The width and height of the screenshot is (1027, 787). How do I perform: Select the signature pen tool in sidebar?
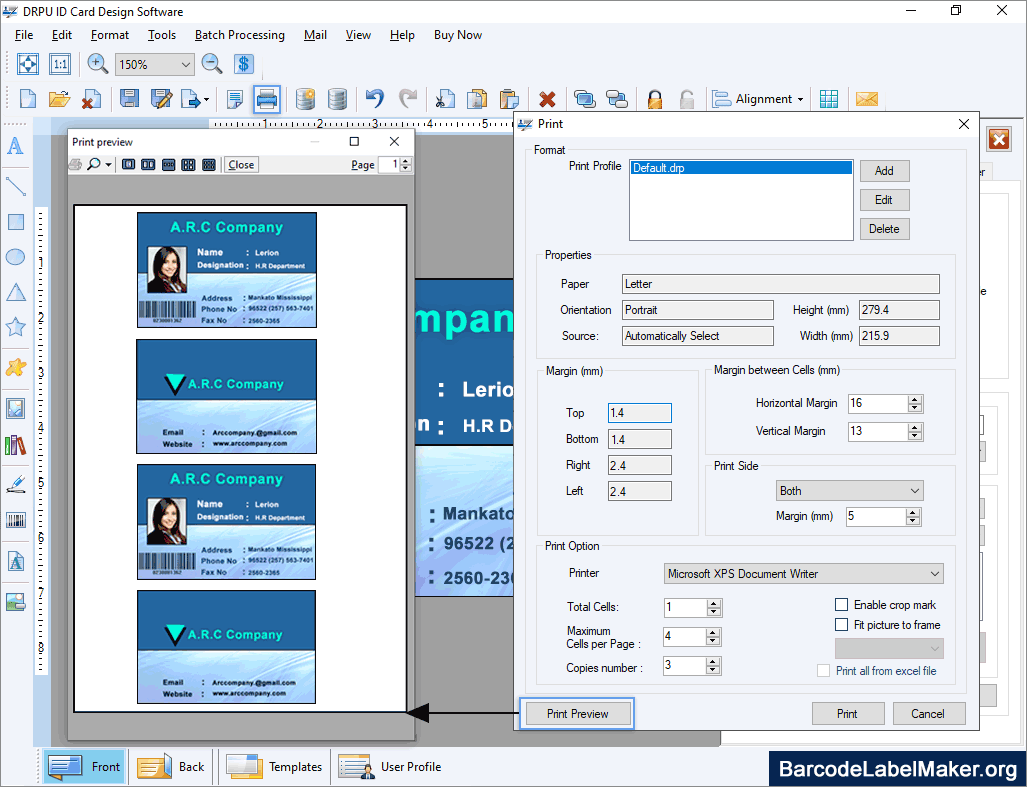tap(16, 484)
